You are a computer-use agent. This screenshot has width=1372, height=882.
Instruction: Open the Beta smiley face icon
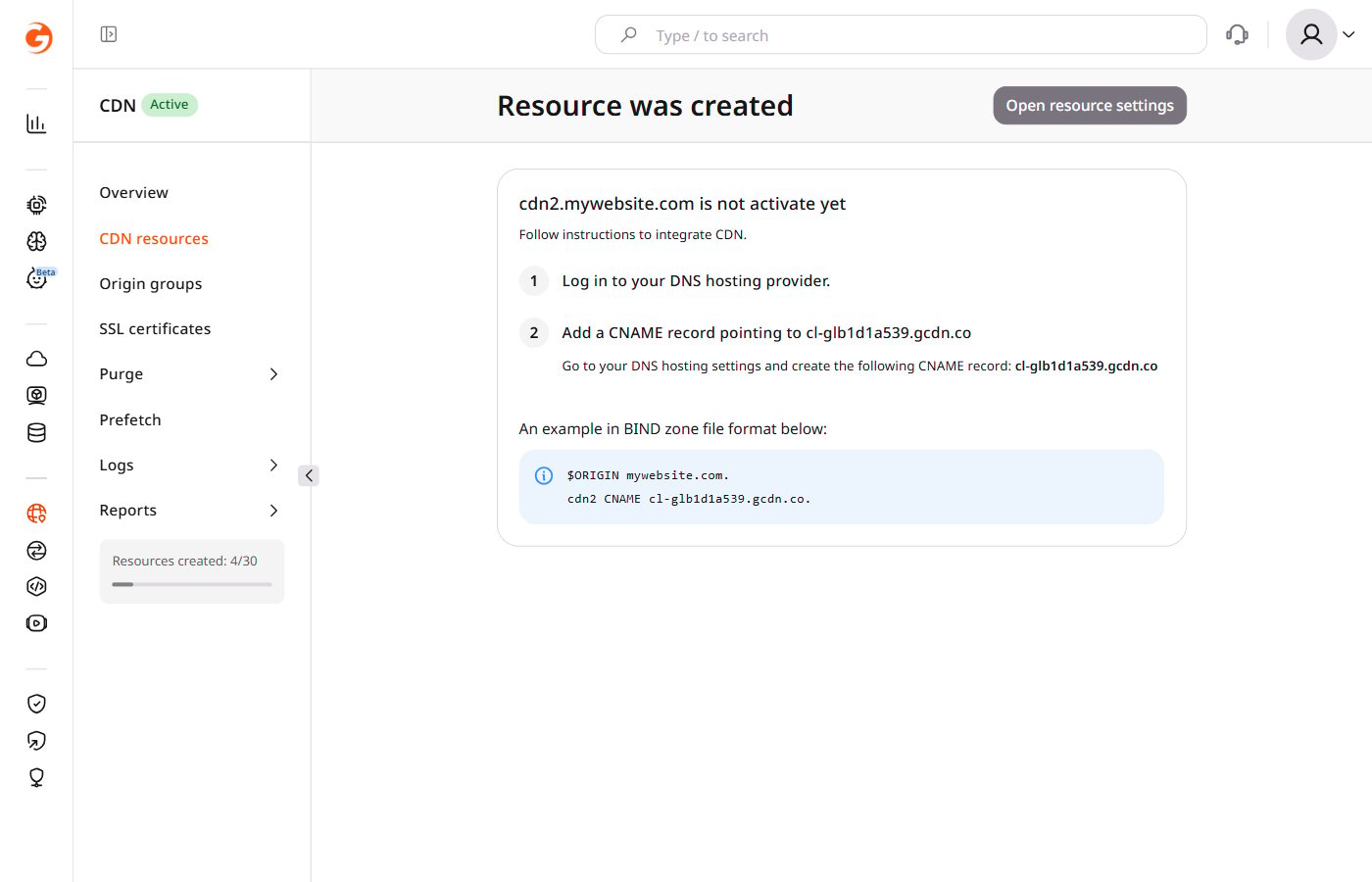coord(36,279)
